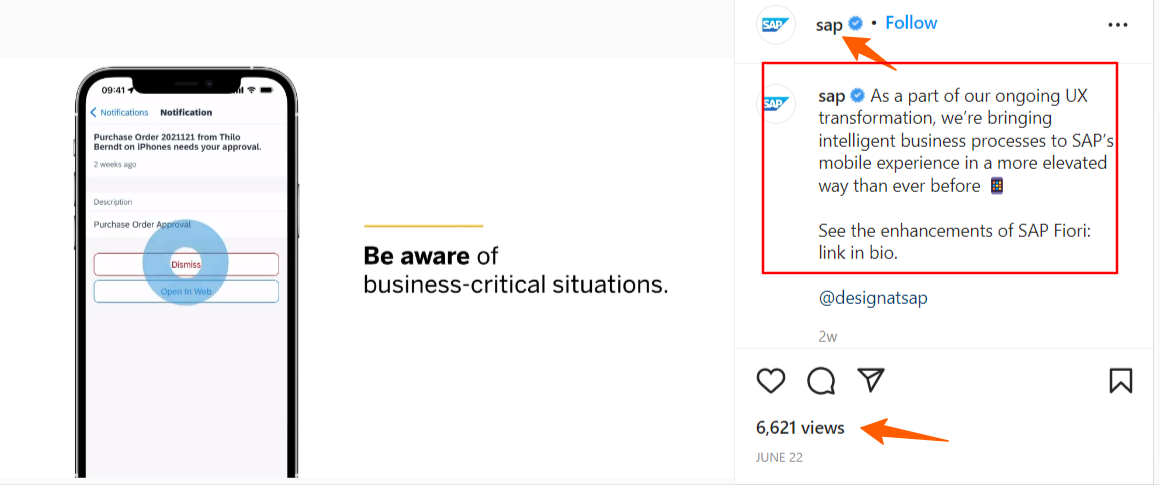The height and width of the screenshot is (485, 1160).
Task: Open the three-dot more options menu
Action: (1118, 25)
